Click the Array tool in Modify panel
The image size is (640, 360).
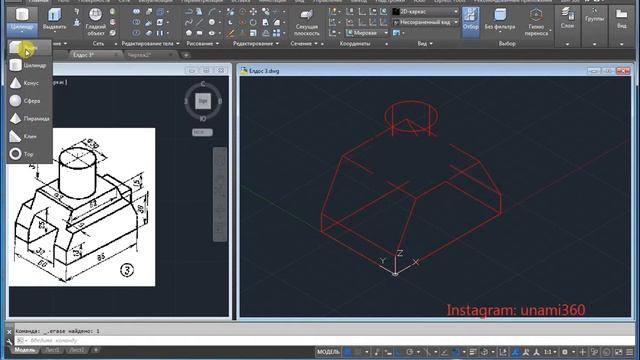[x=277, y=33]
